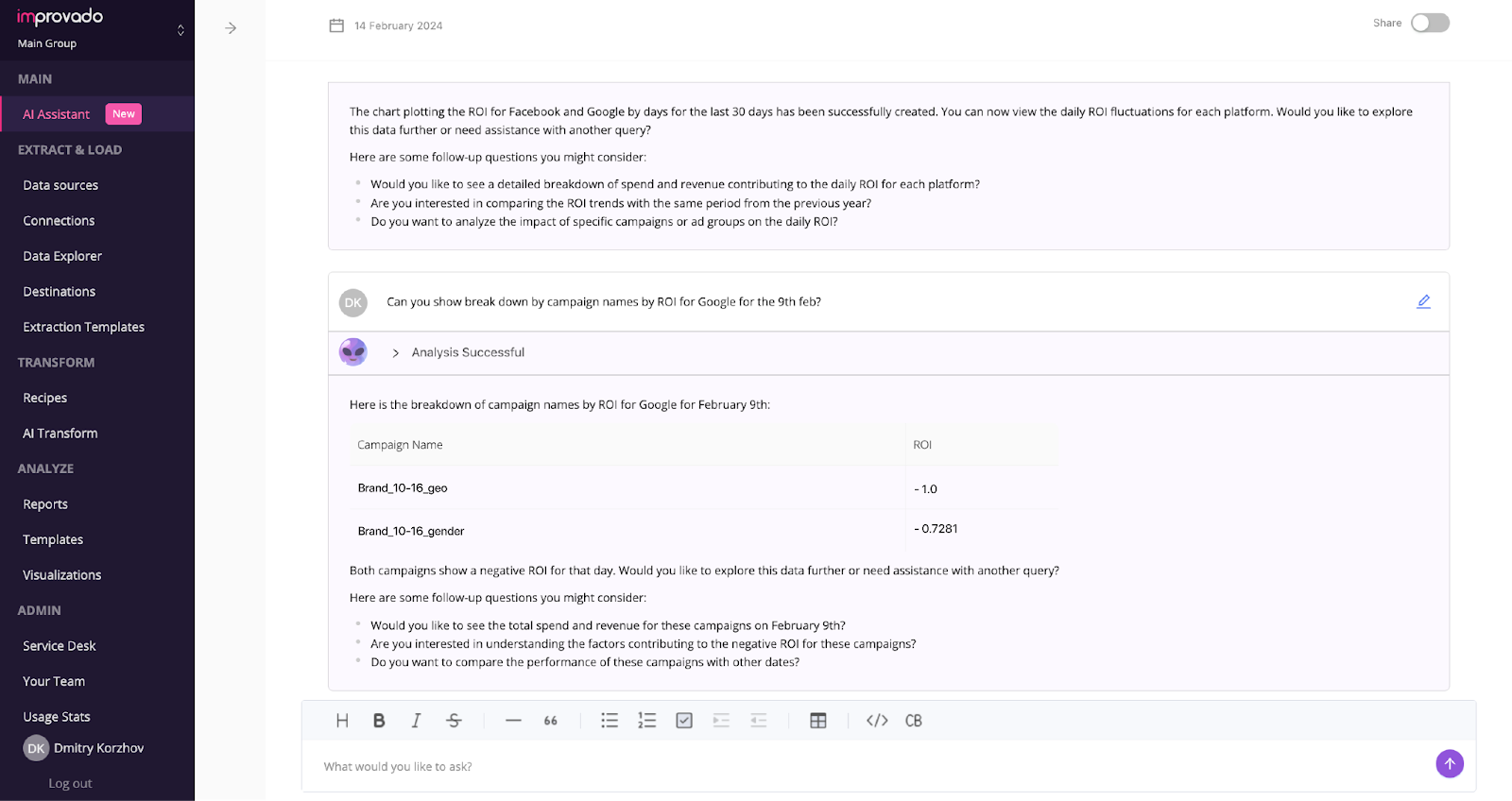The height and width of the screenshot is (801, 1512).
Task: Toggle bold text formatting
Action: point(379,721)
